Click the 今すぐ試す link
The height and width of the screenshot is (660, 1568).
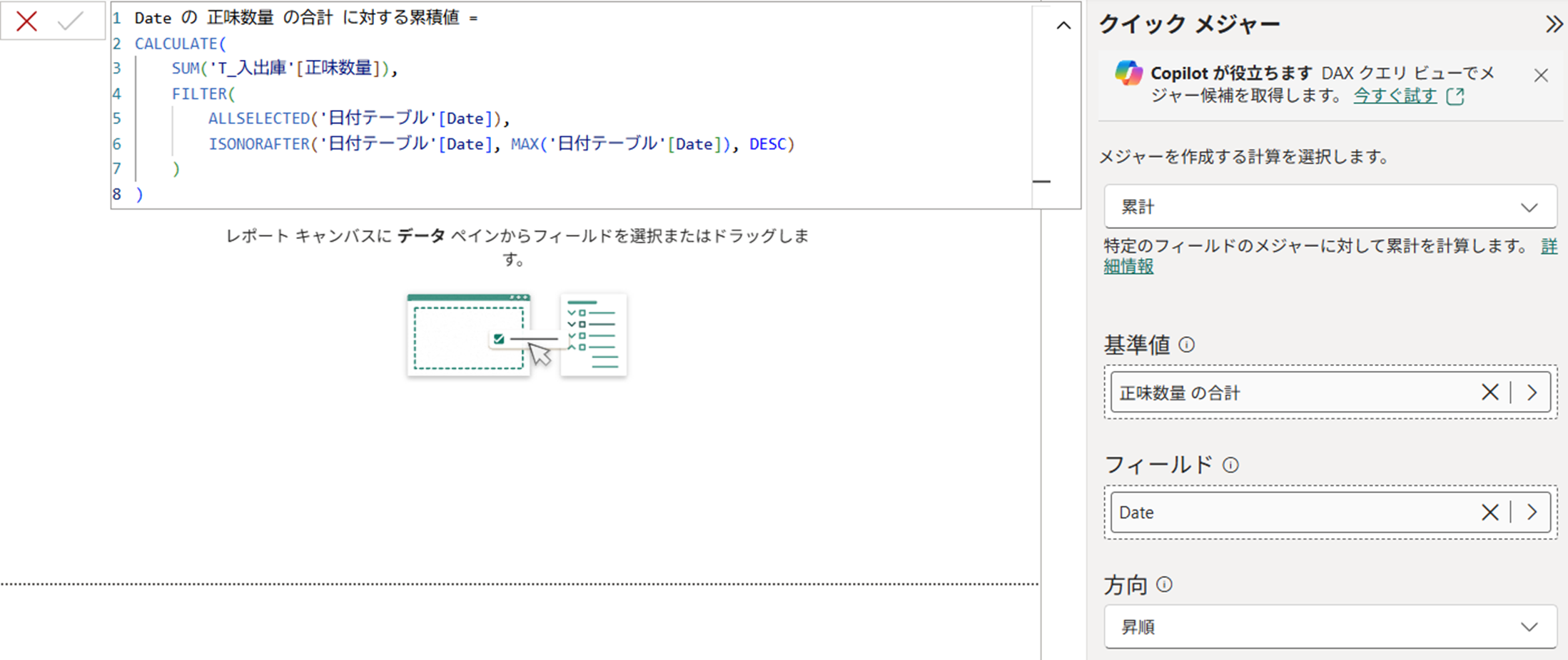[1395, 96]
